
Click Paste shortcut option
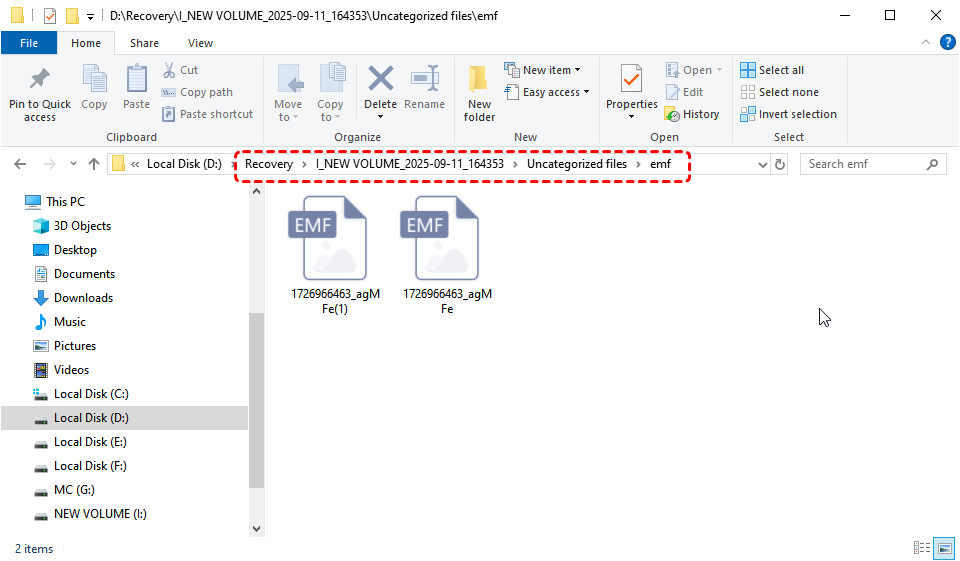point(208,114)
